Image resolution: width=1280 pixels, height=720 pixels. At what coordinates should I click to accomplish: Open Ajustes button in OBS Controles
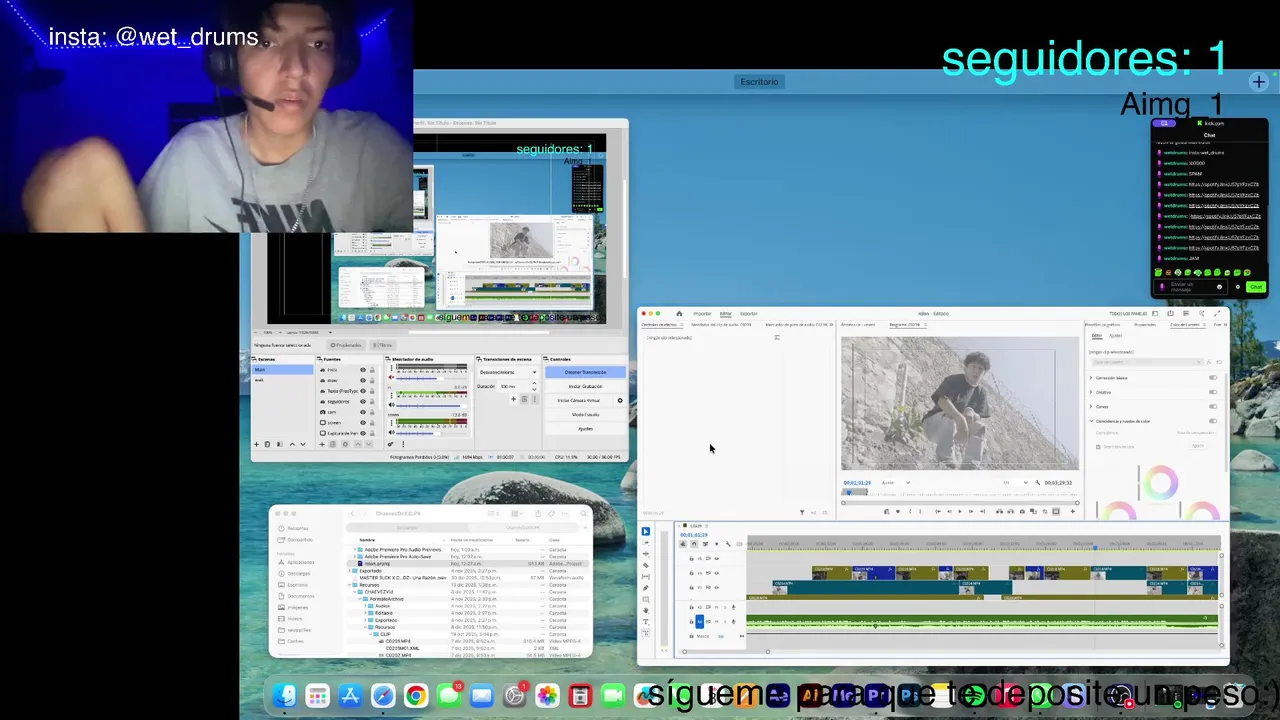[586, 429]
